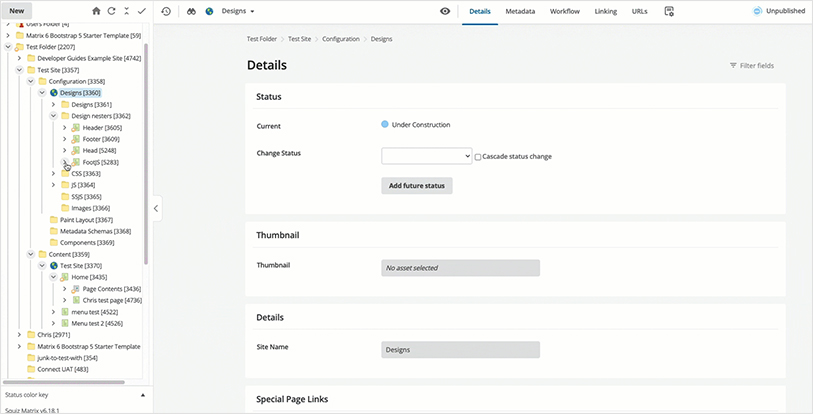The width and height of the screenshot is (813, 414).
Task: Click the Site Name field
Action: (x=460, y=350)
